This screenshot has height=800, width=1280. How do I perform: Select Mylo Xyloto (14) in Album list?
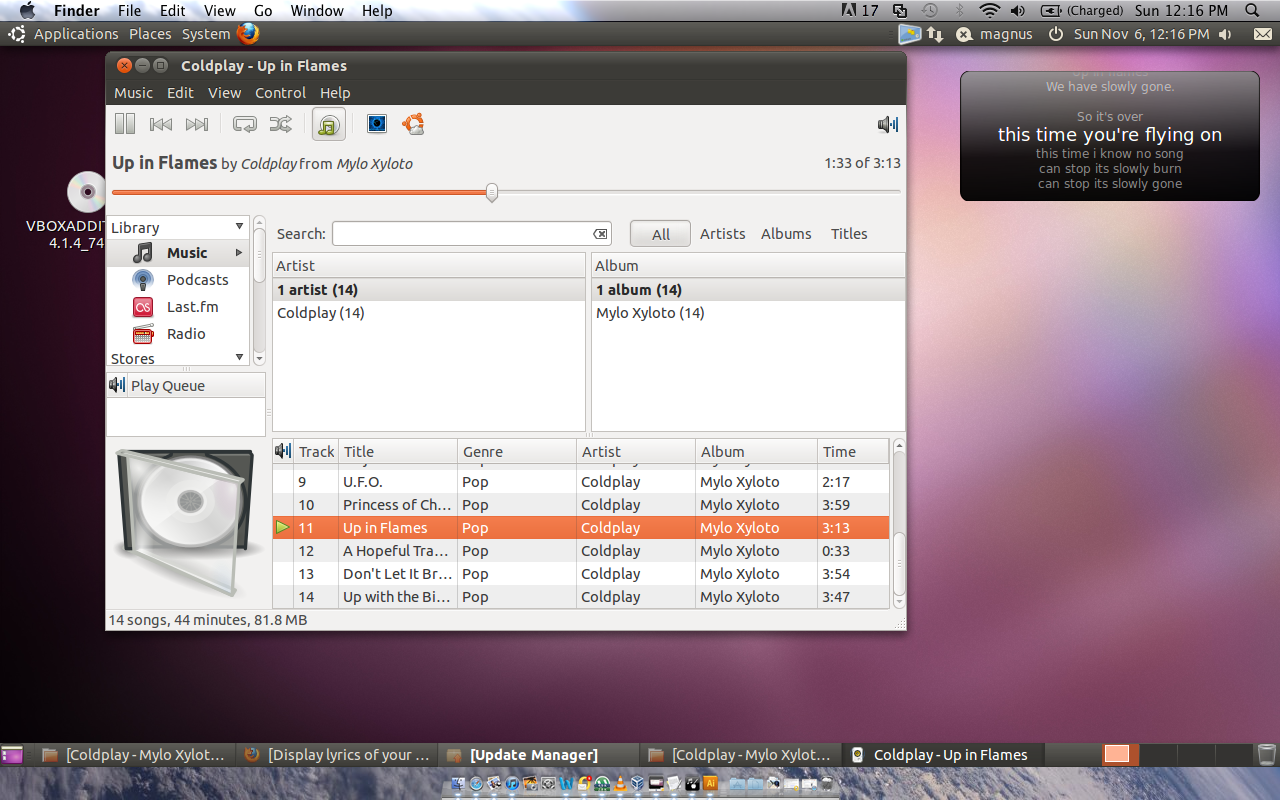point(748,313)
